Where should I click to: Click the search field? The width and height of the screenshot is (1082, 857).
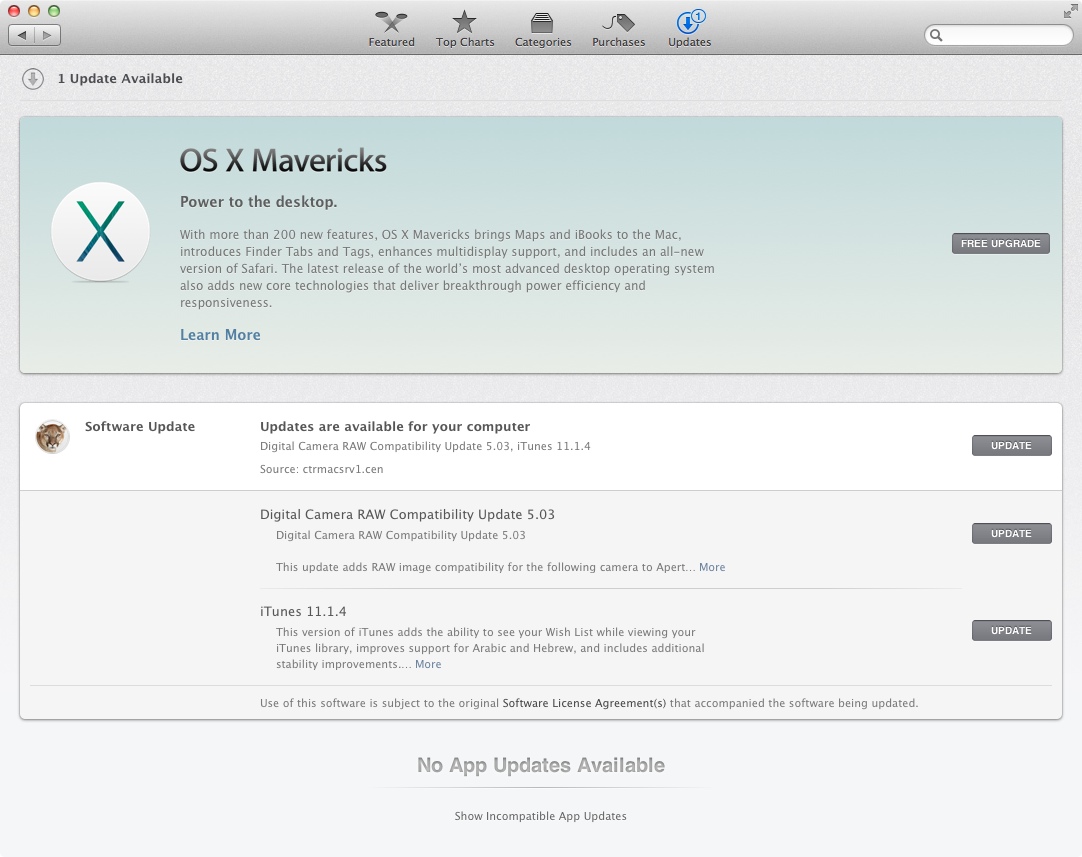tap(999, 35)
